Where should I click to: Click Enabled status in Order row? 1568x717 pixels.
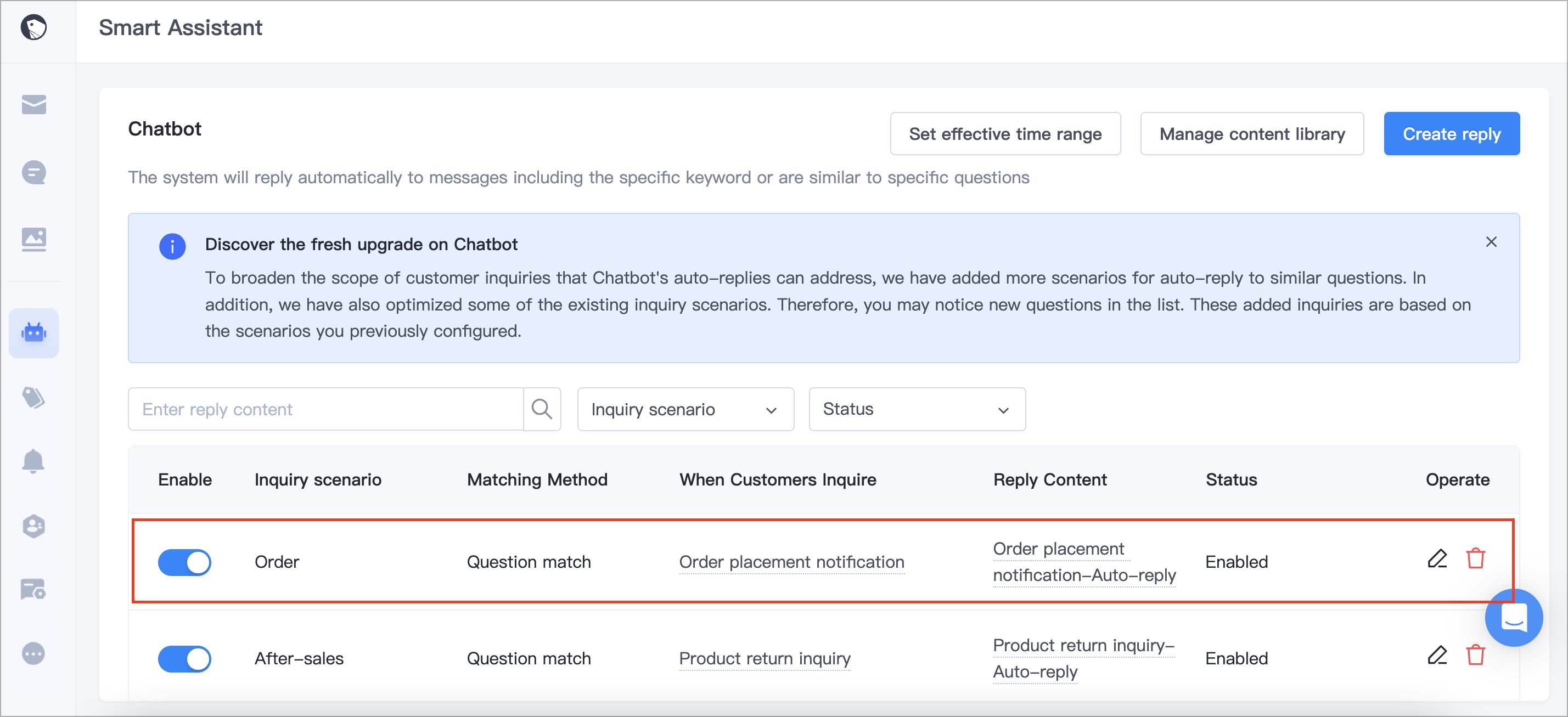pos(1237,562)
